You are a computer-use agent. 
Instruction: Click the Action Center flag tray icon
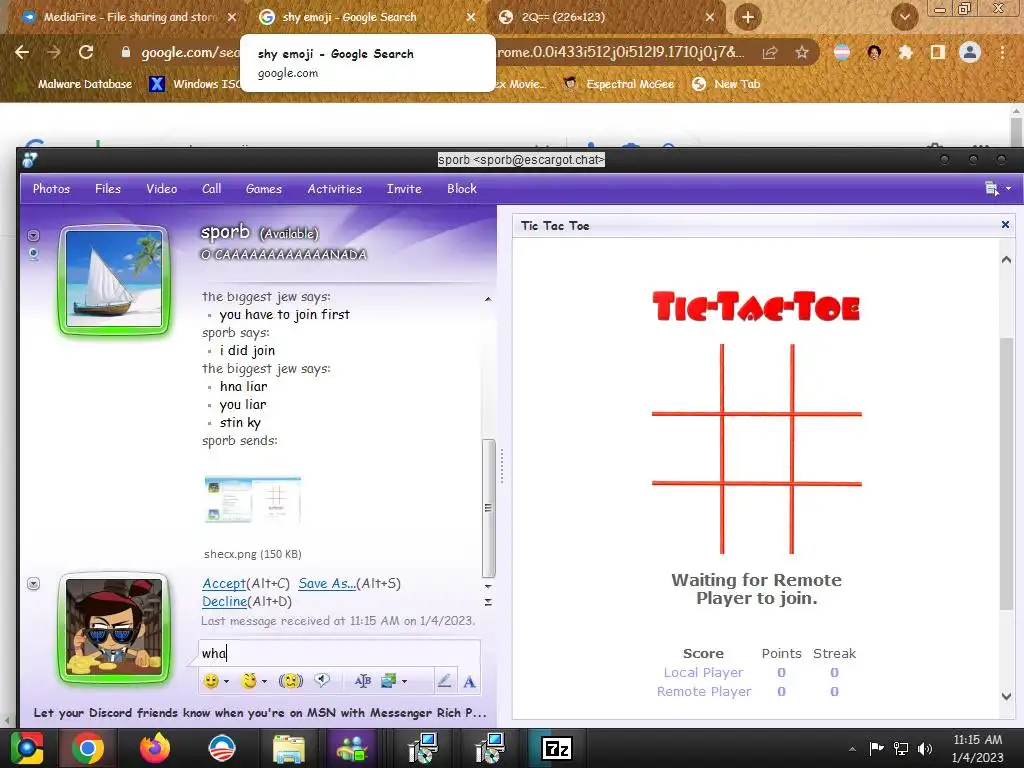click(x=876, y=748)
